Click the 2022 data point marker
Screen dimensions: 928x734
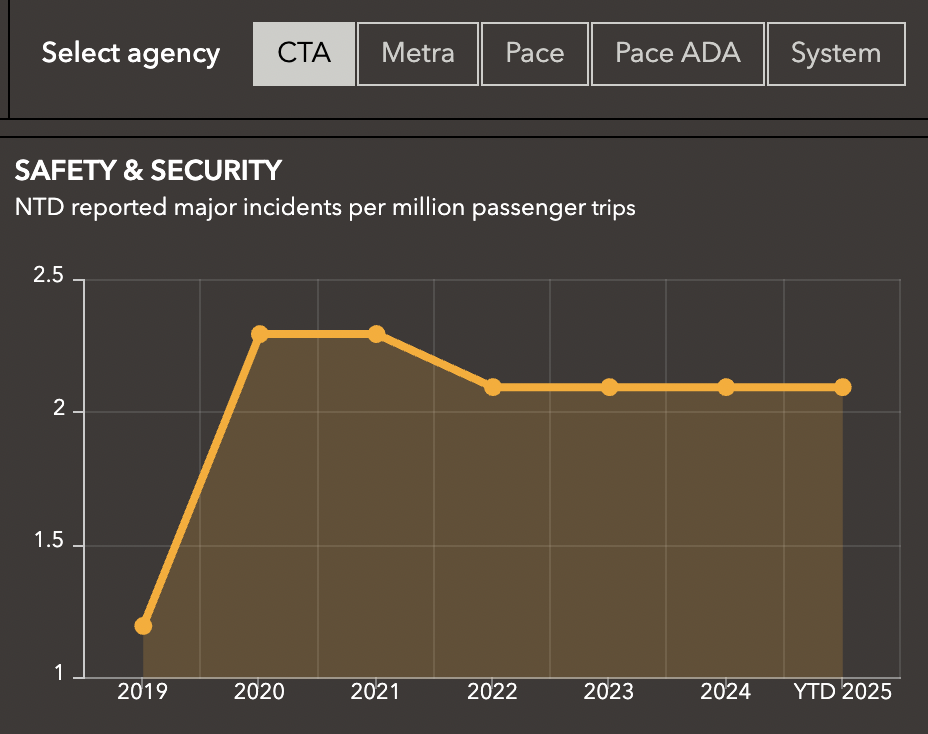pyautogui.click(x=493, y=387)
